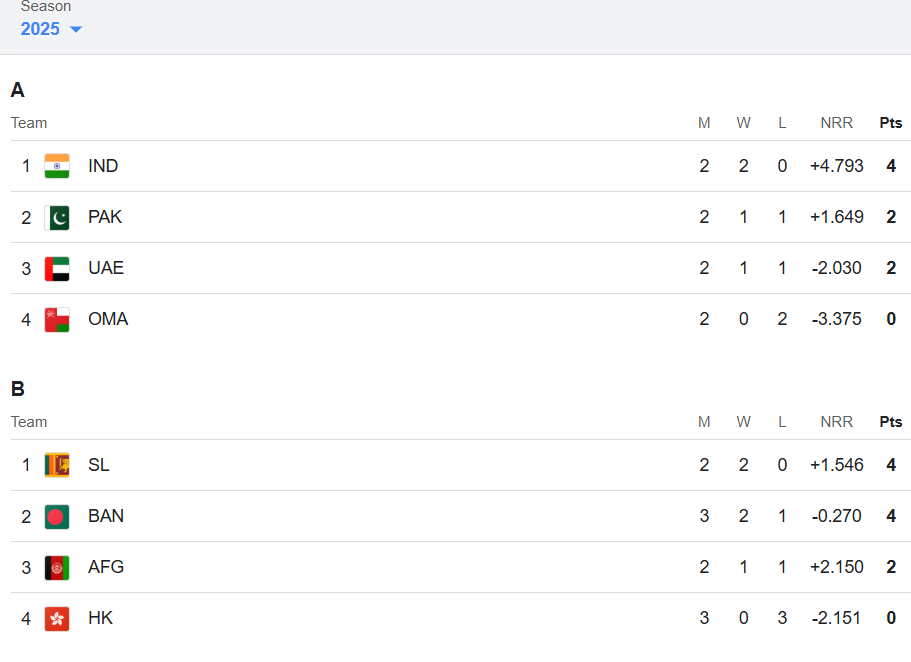Sort by the Pts column header
The height and width of the screenshot is (662, 911).
tap(889, 122)
